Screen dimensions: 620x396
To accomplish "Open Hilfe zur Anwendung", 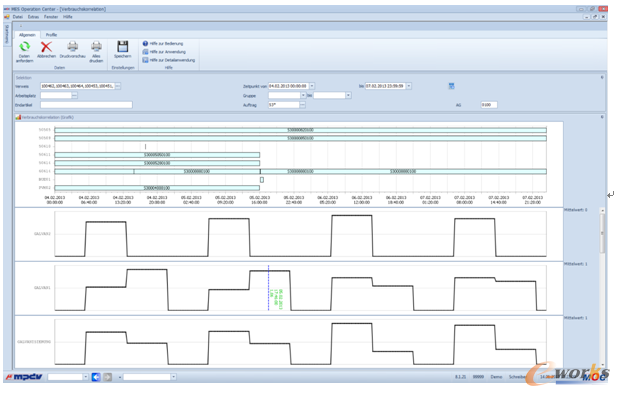I will (164, 52).
